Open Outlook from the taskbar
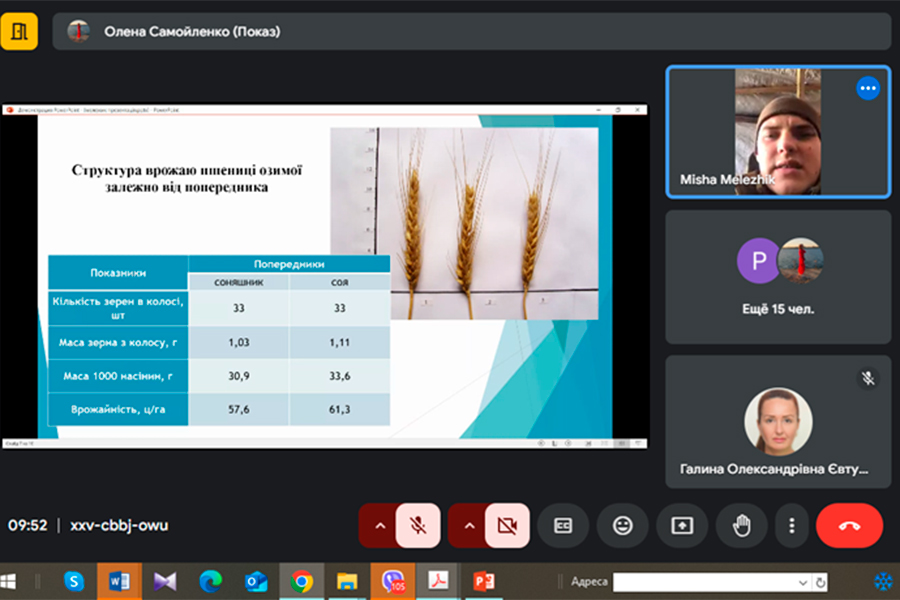 tap(256, 582)
